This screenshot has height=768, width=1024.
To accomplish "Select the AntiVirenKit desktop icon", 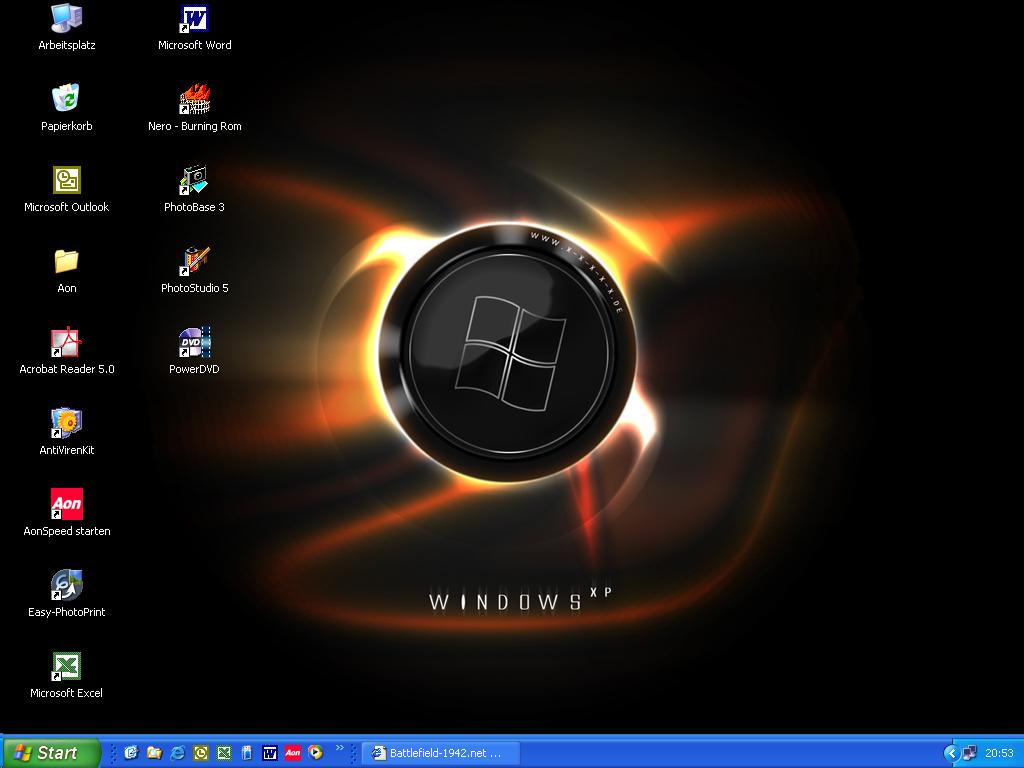I will tap(67, 432).
